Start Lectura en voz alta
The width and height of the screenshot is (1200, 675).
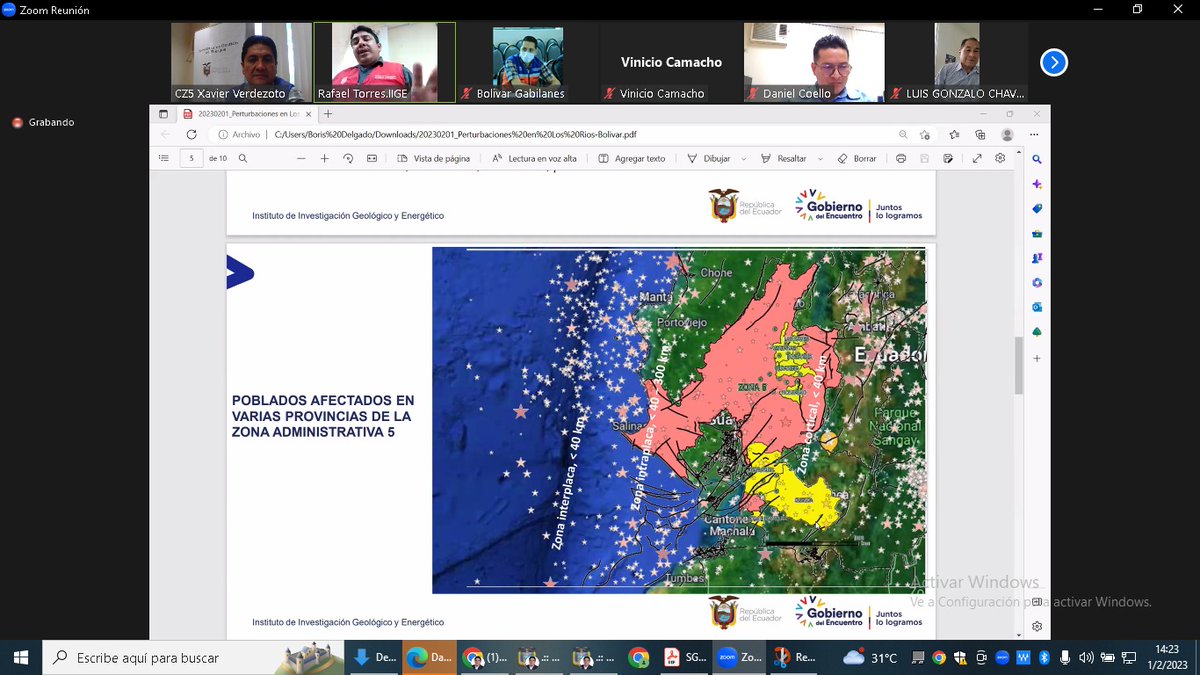[533, 158]
